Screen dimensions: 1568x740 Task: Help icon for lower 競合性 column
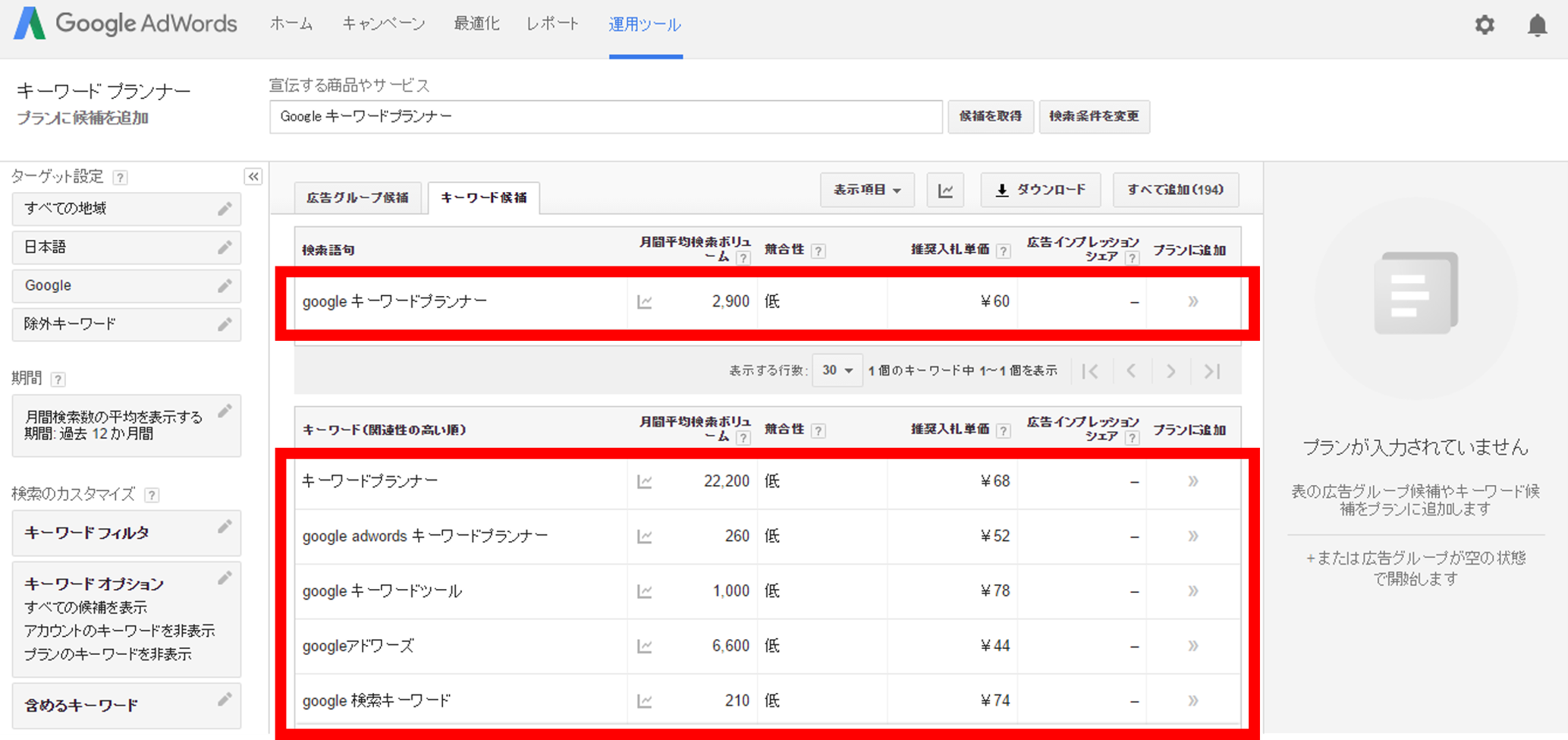click(x=818, y=431)
